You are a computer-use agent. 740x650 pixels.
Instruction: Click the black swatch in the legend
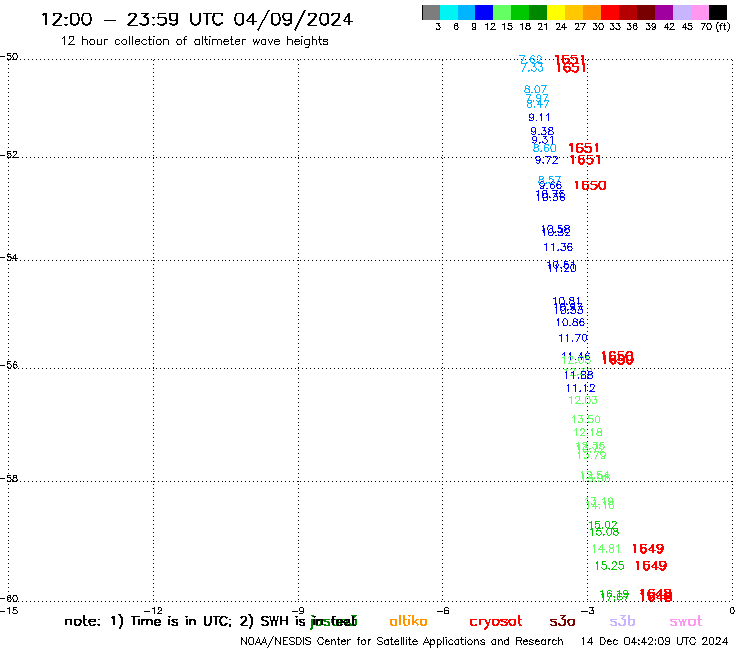point(718,12)
